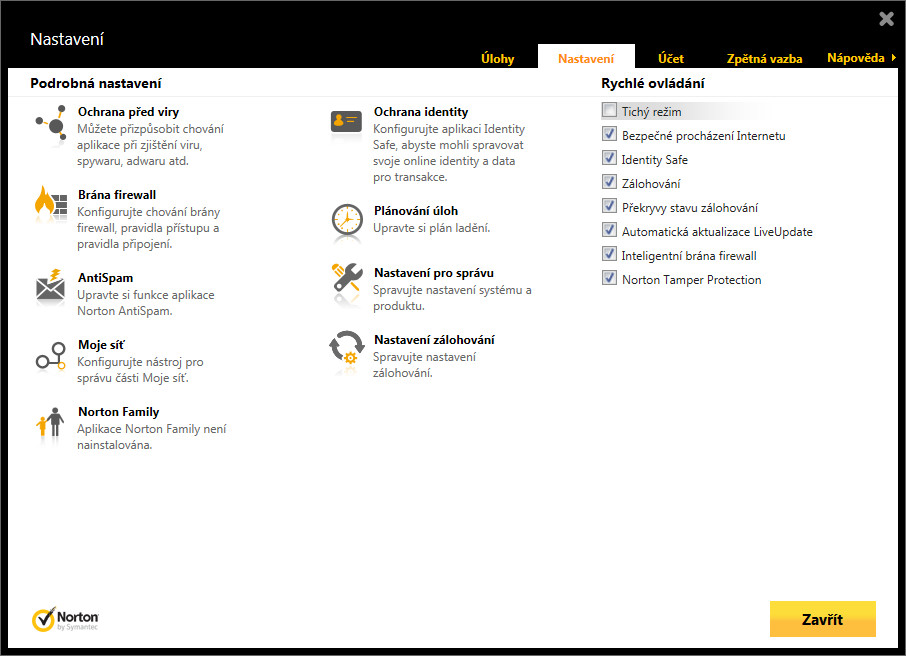This screenshot has height=656, width=906.
Task: Click the Ochrana identity card icon
Action: pos(346,121)
